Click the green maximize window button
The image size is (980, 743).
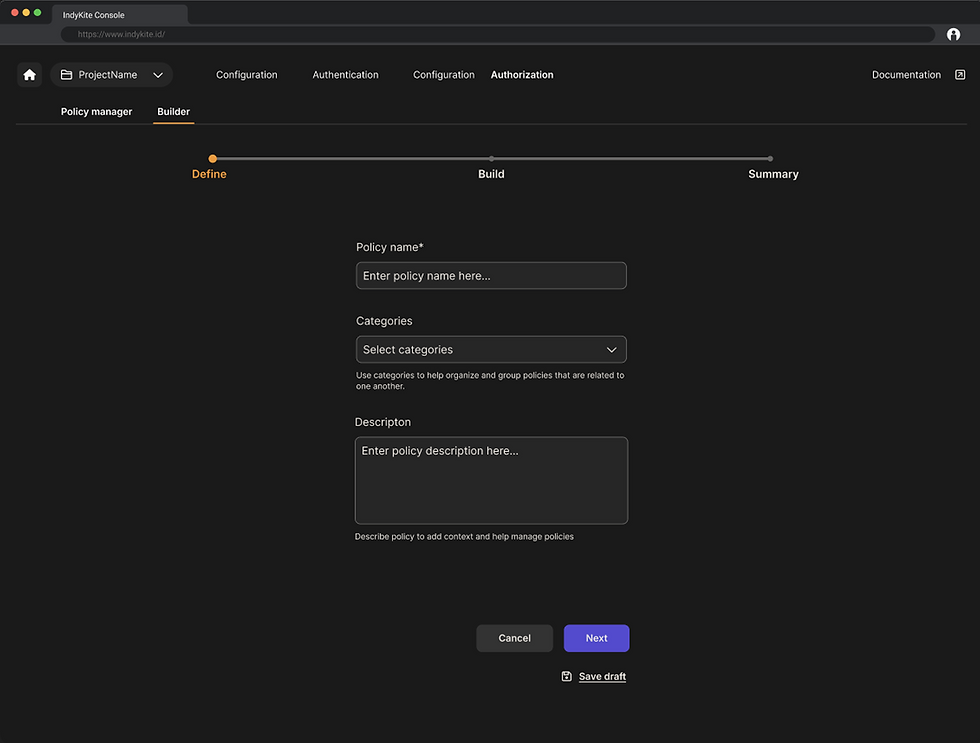click(38, 12)
